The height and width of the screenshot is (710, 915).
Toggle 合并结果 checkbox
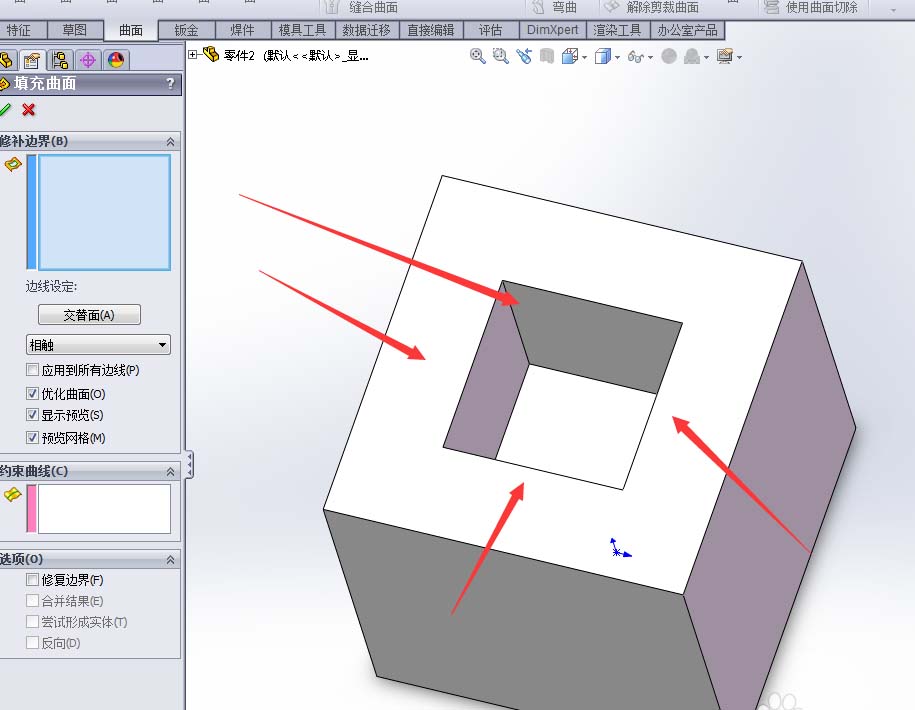[x=33, y=600]
